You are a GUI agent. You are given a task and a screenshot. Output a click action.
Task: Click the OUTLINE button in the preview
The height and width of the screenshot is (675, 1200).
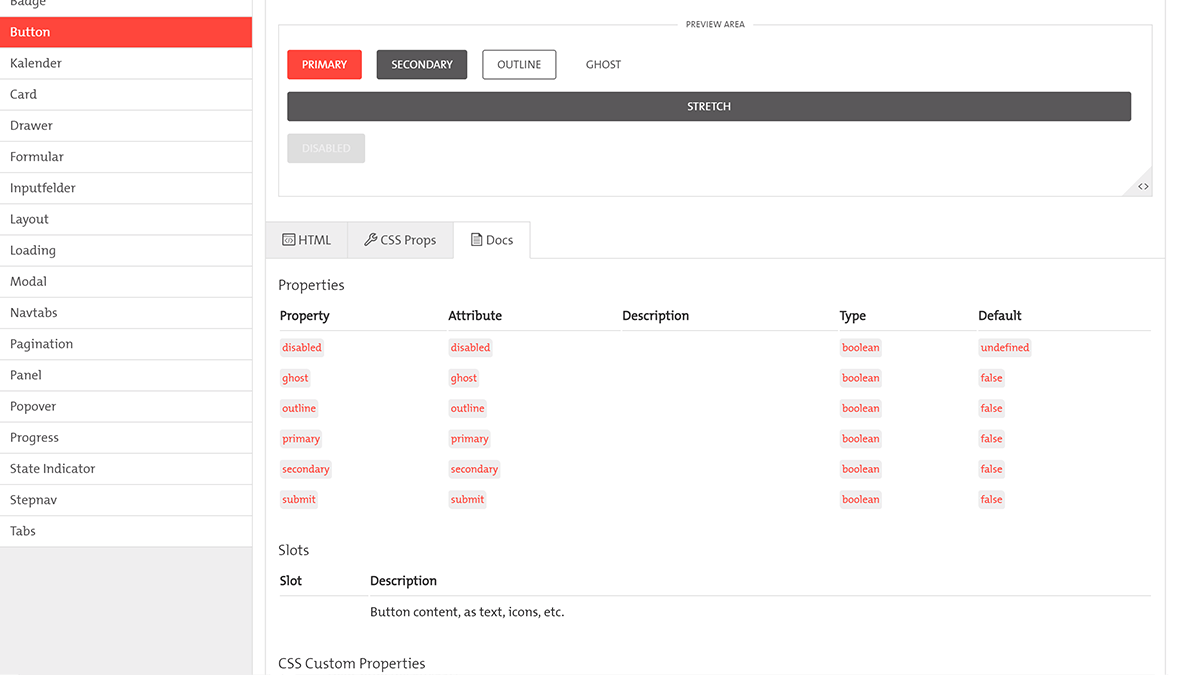(x=519, y=64)
